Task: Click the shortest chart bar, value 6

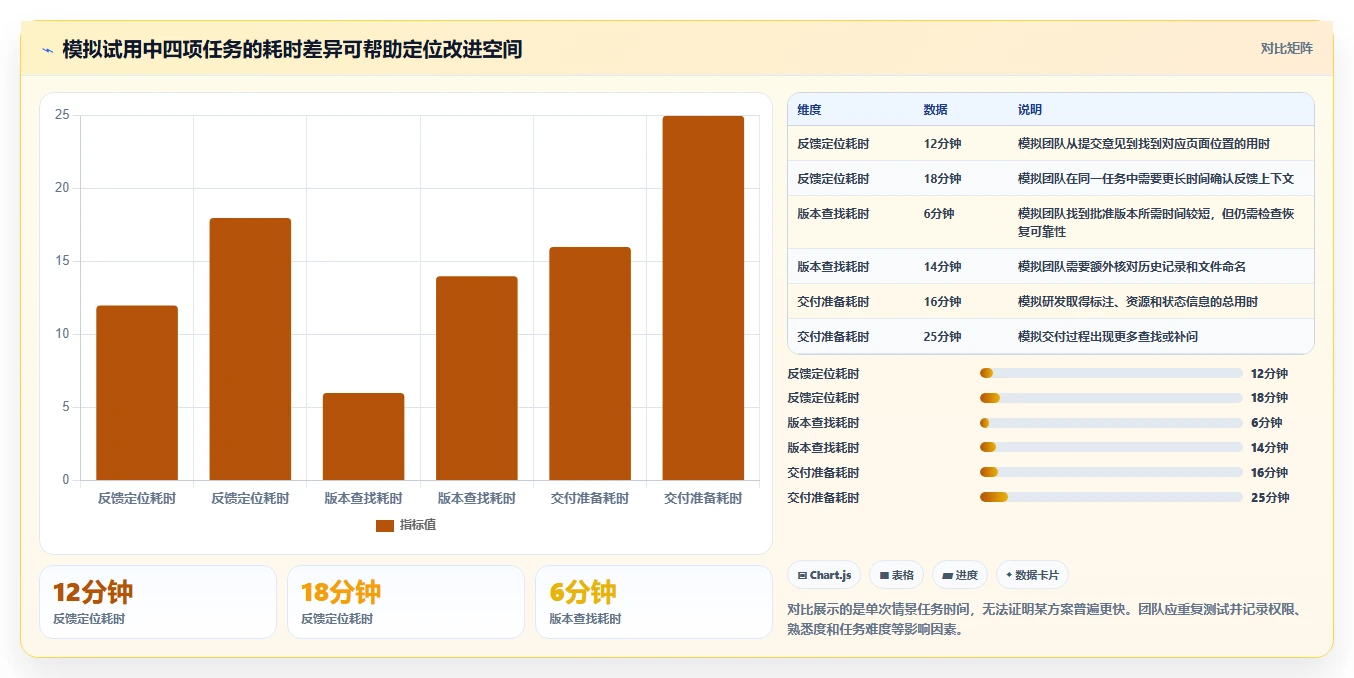Action: (363, 437)
